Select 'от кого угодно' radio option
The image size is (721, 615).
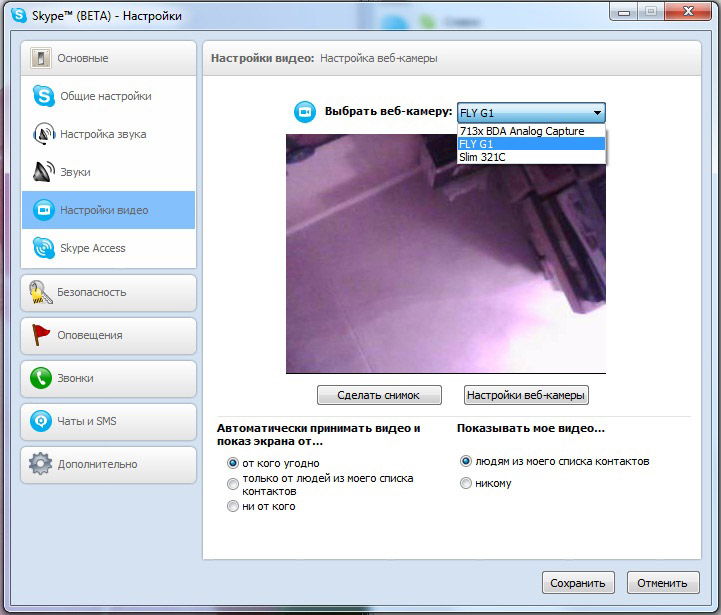233,463
